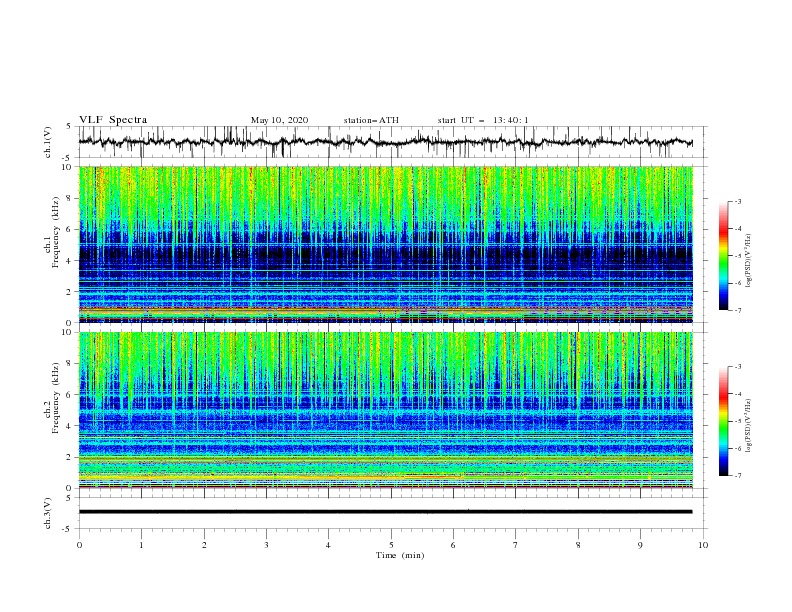The height and width of the screenshot is (612, 792).
Task: Click the ch.2 spectrogram color bar
Action: tap(723, 421)
